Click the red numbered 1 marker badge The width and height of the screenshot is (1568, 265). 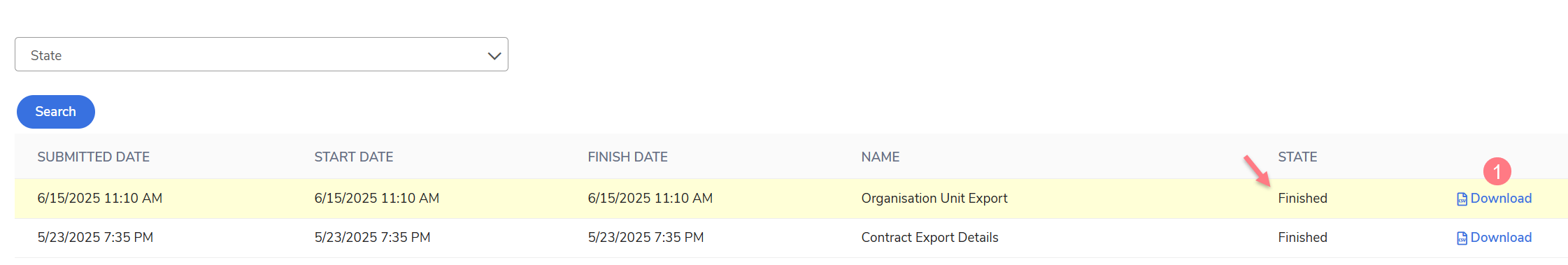1497,171
